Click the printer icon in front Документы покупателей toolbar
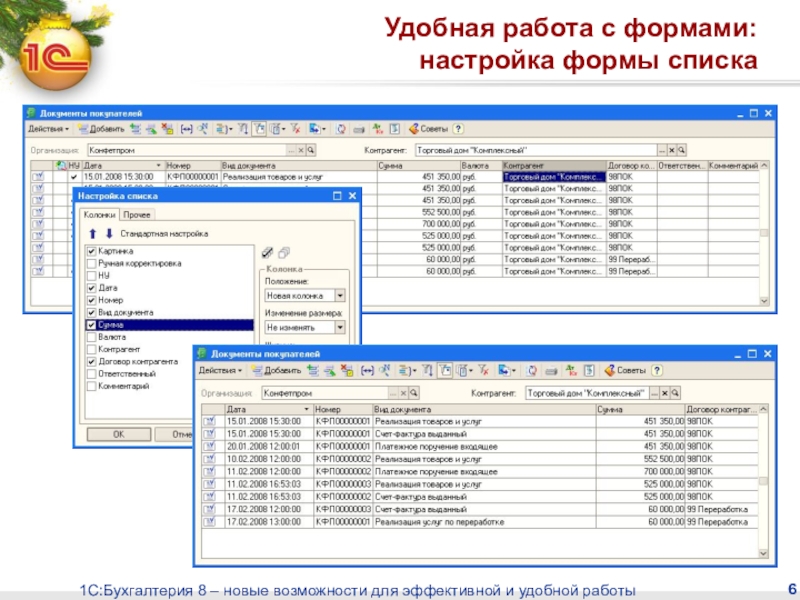The image size is (800, 600). point(551,371)
